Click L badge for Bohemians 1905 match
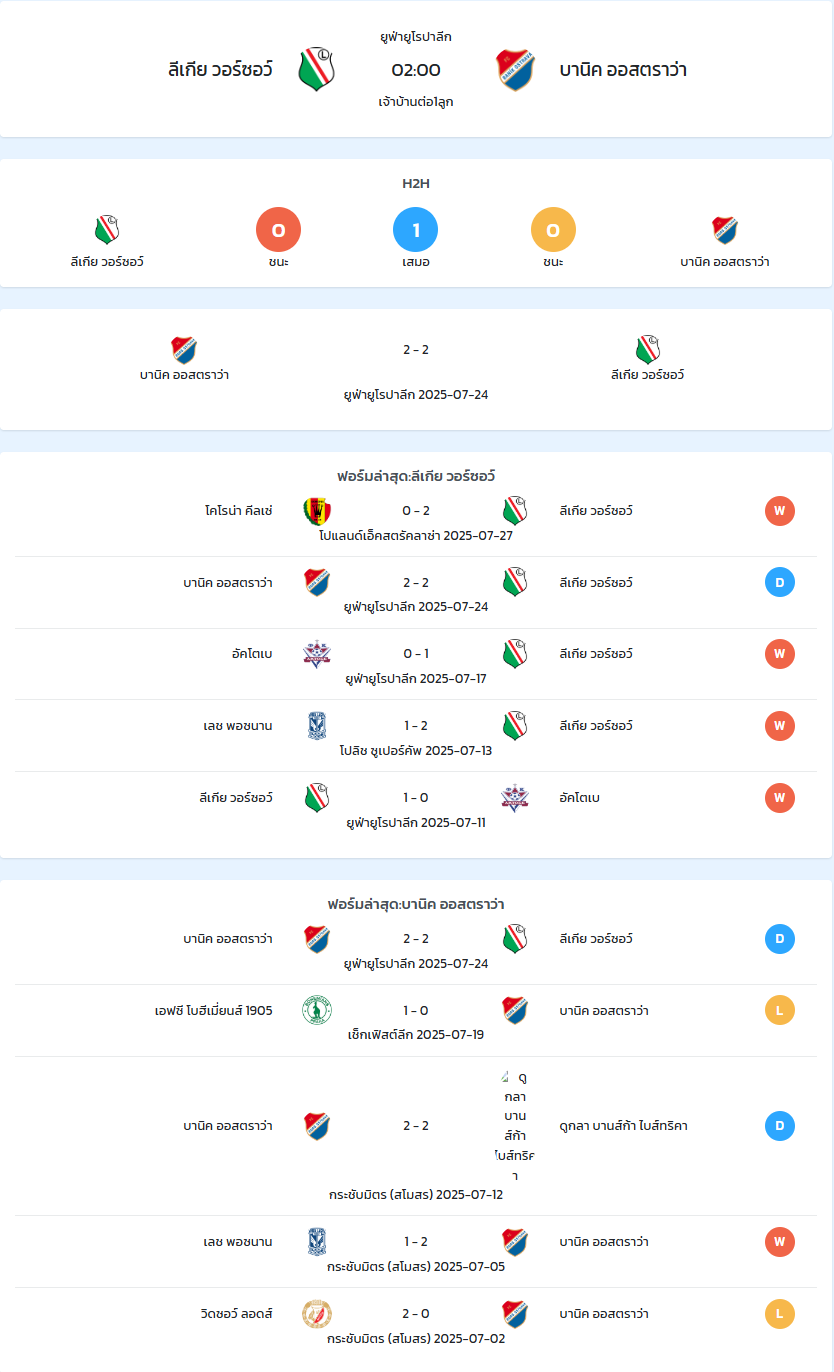Viewport: 834px width, 1372px height. coord(780,1011)
